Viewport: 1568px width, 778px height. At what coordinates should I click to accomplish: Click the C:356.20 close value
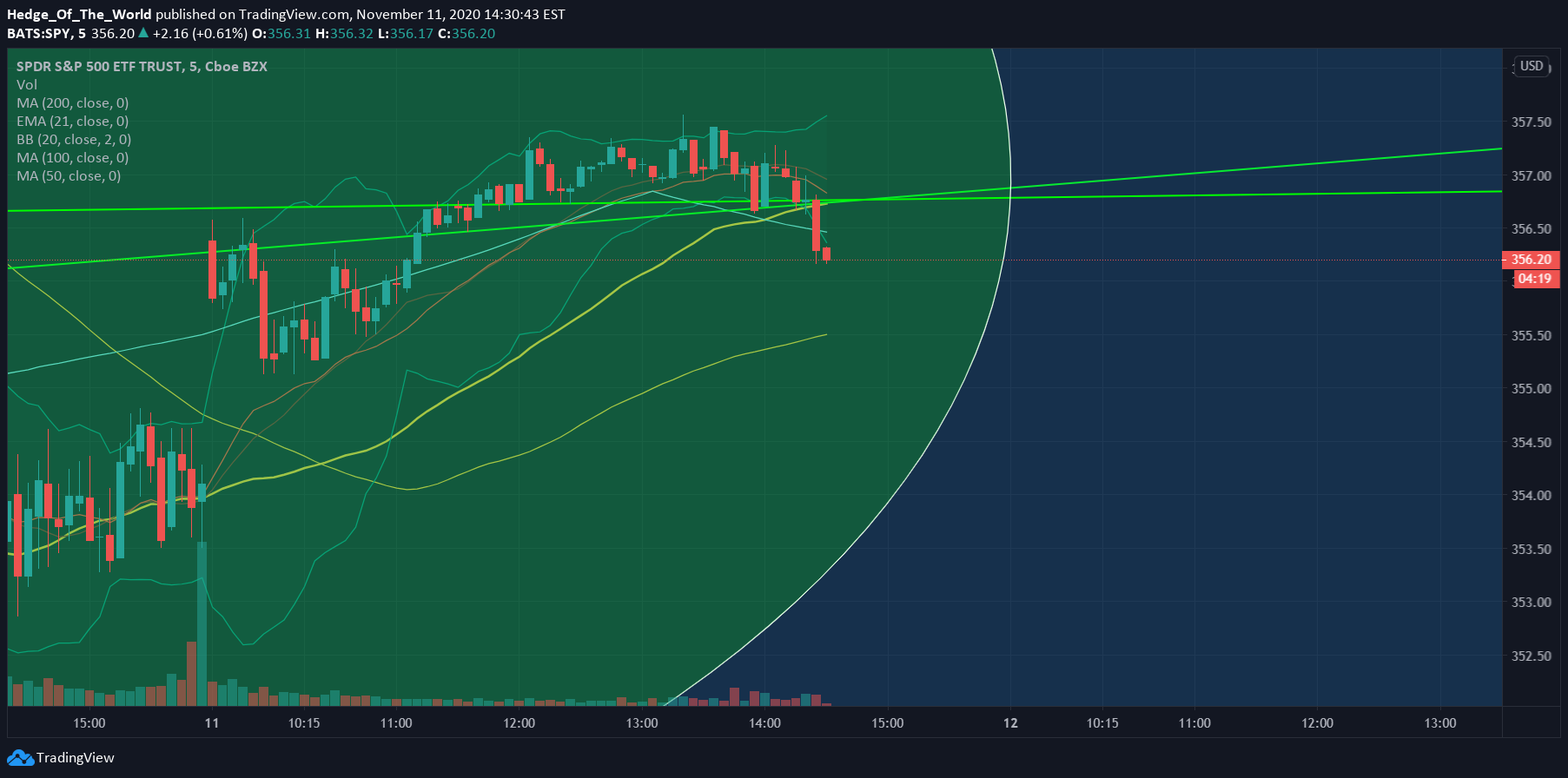pos(466,34)
